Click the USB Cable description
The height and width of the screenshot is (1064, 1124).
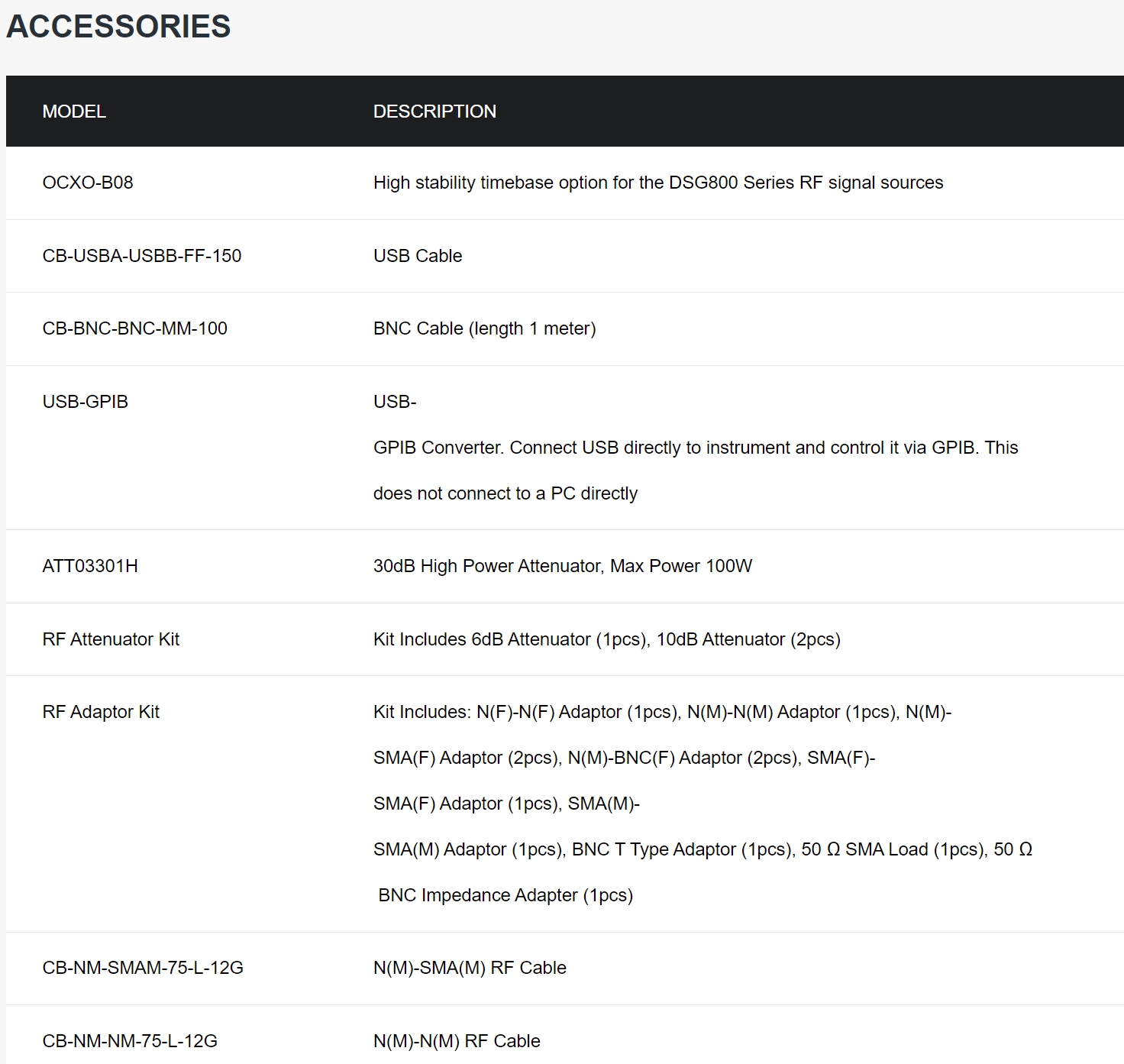click(418, 256)
